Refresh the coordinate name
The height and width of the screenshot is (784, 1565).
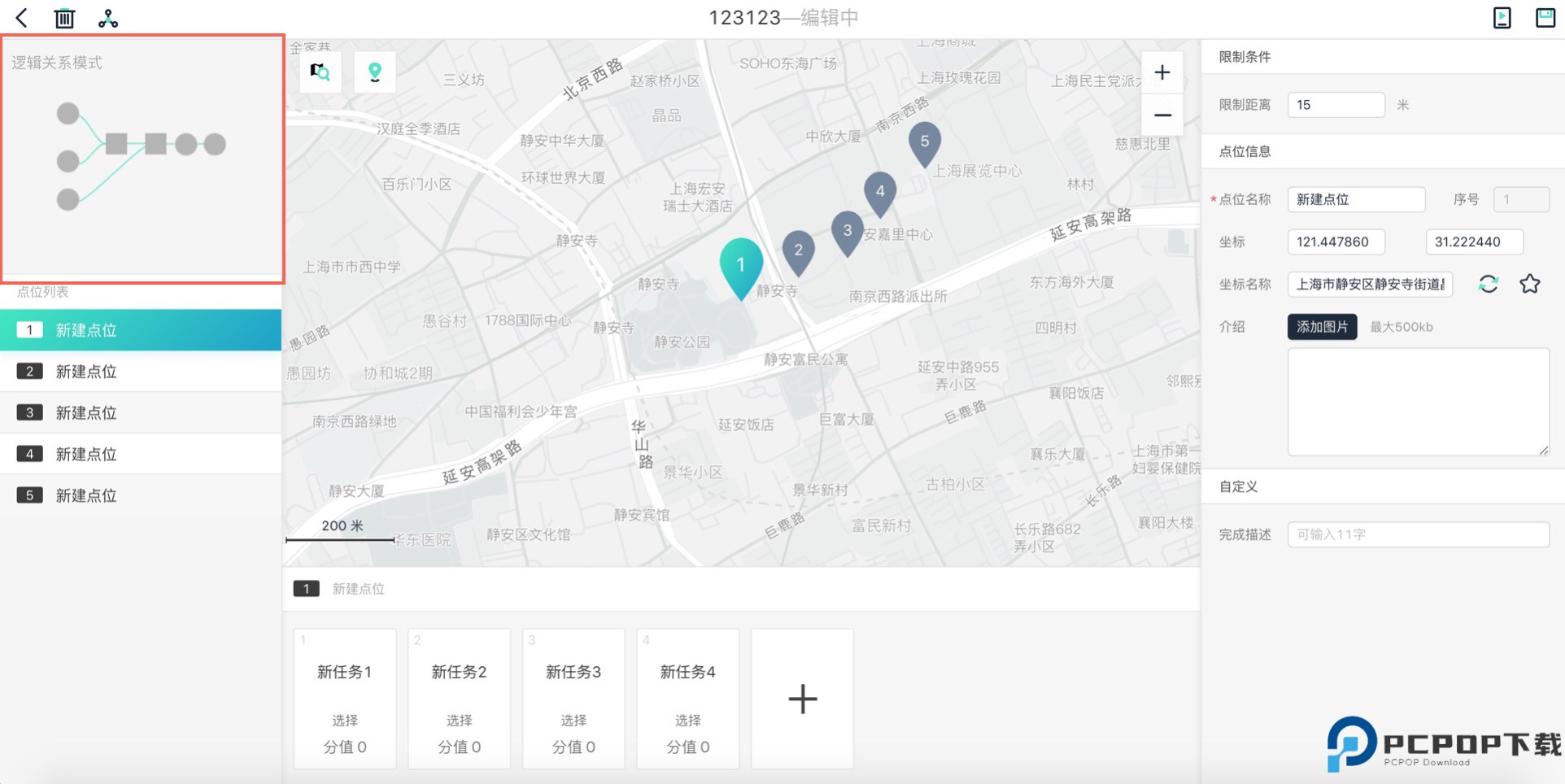point(1488,284)
